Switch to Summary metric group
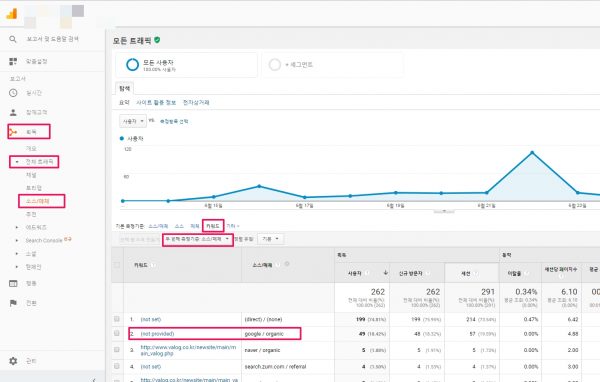This screenshot has height=382, width=600. 124,103
